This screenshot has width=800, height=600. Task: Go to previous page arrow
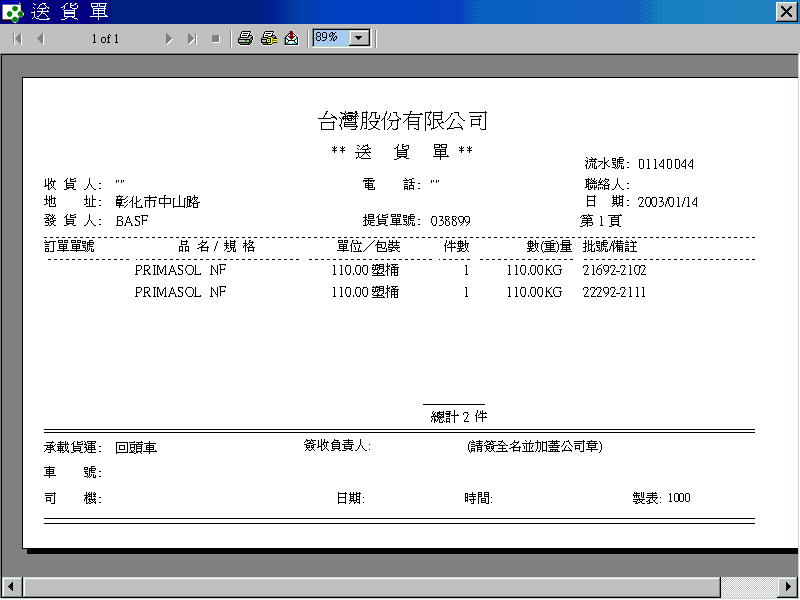pos(41,39)
